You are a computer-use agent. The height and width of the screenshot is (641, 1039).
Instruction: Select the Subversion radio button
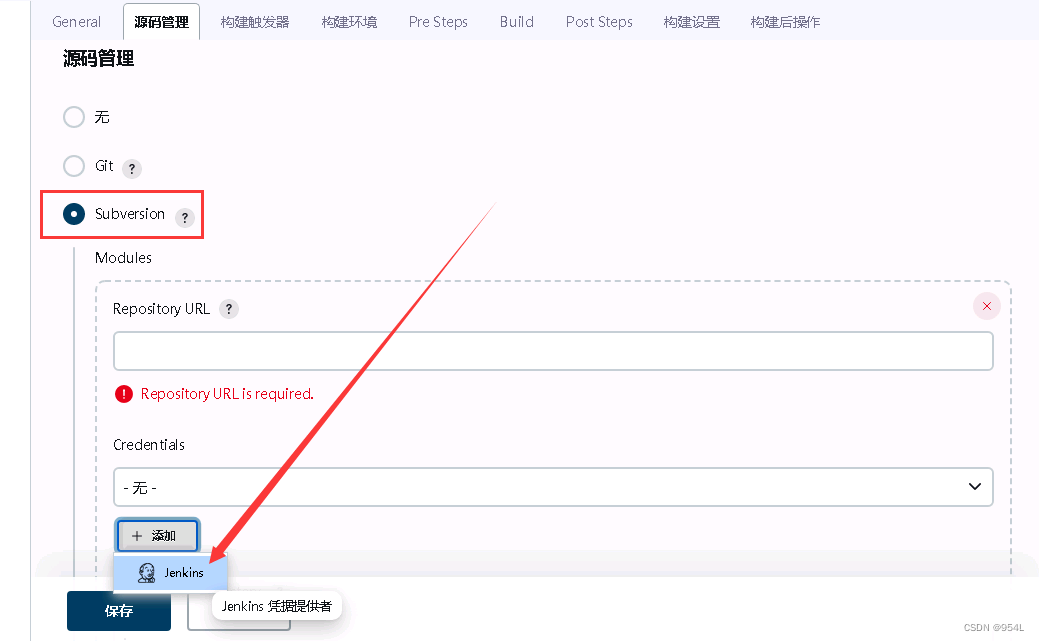[x=74, y=214]
